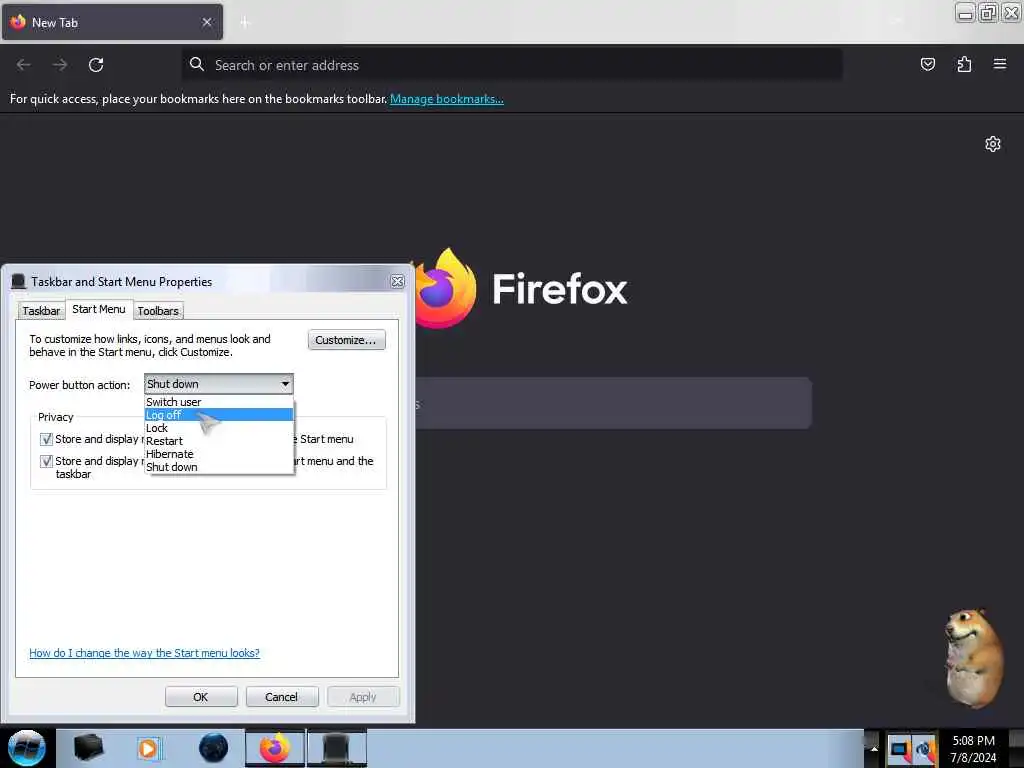Open the black folder taskbar icon
Viewport: 1024px width, 768px height.
point(88,748)
